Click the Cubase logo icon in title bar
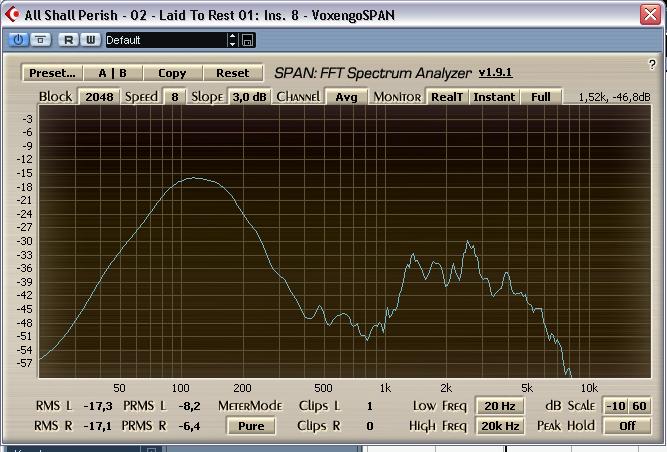Screen dimensions: 667x452 [x=12, y=14]
